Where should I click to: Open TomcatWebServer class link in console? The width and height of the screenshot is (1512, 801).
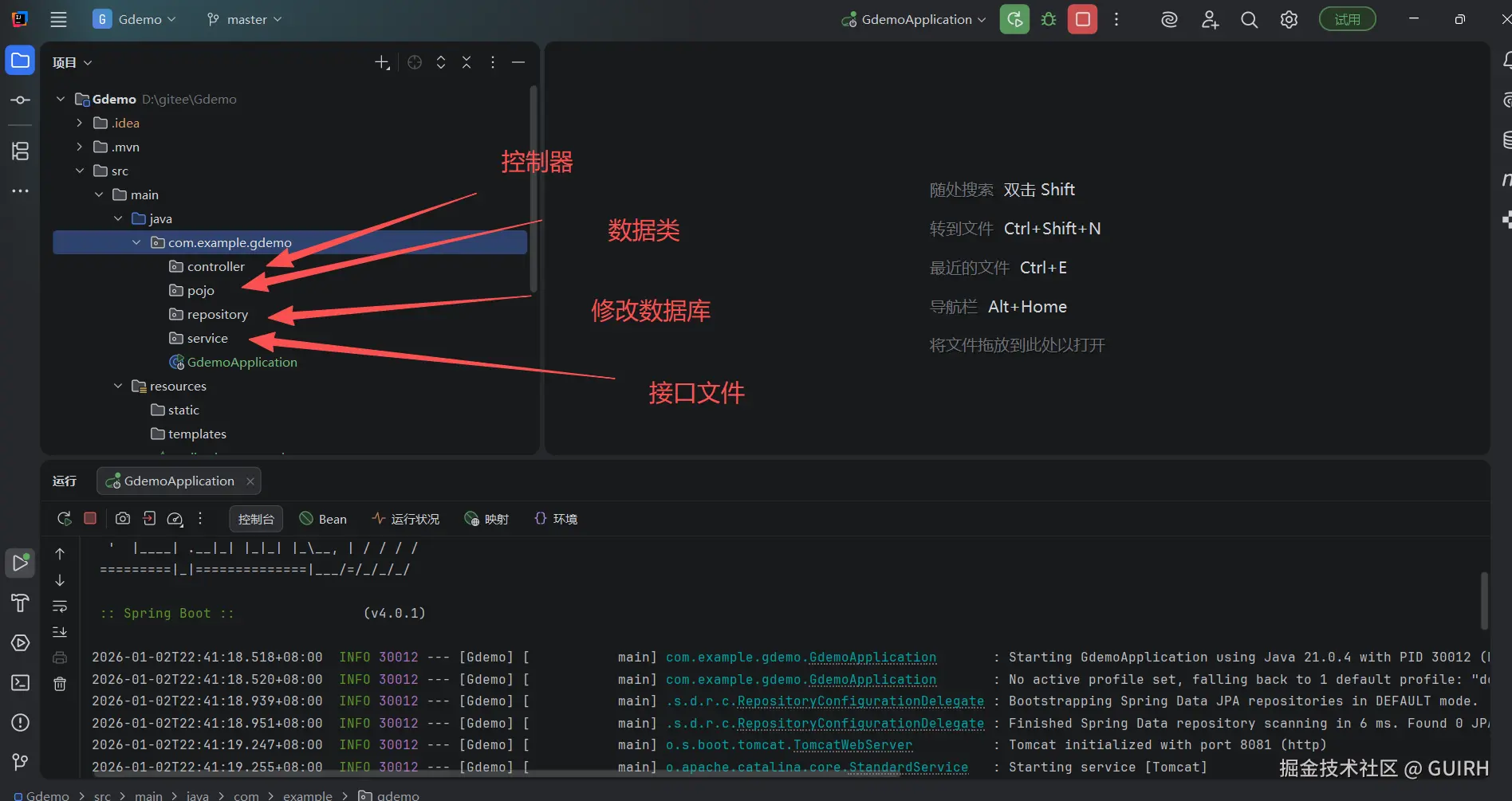coord(852,745)
